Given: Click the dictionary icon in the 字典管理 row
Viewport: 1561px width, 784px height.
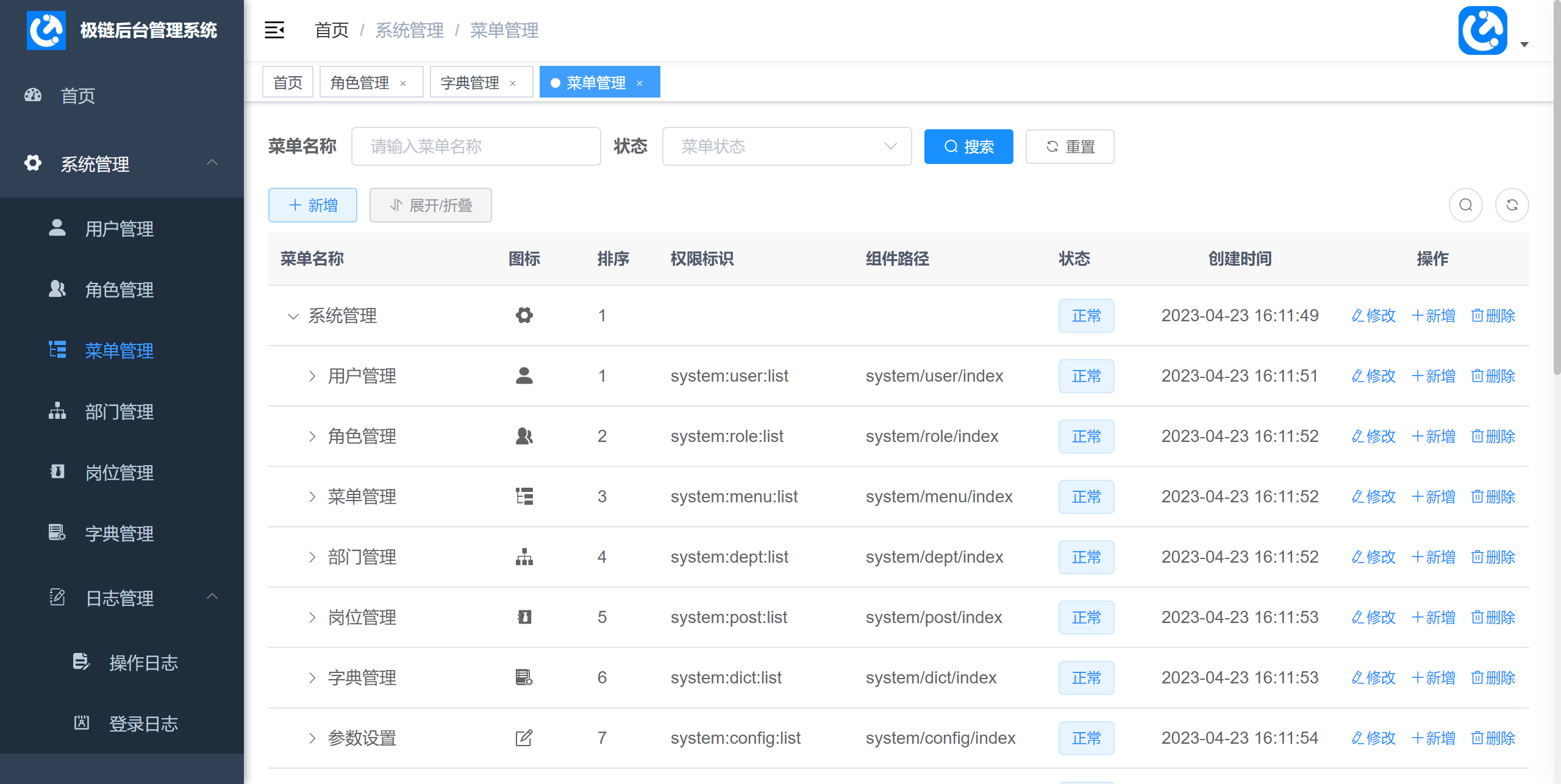Looking at the screenshot, I should pos(524,677).
